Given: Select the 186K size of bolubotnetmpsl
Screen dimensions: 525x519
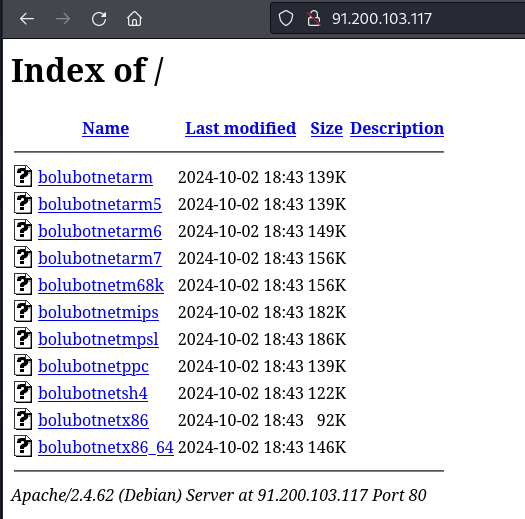Looking at the screenshot, I should click(327, 339).
